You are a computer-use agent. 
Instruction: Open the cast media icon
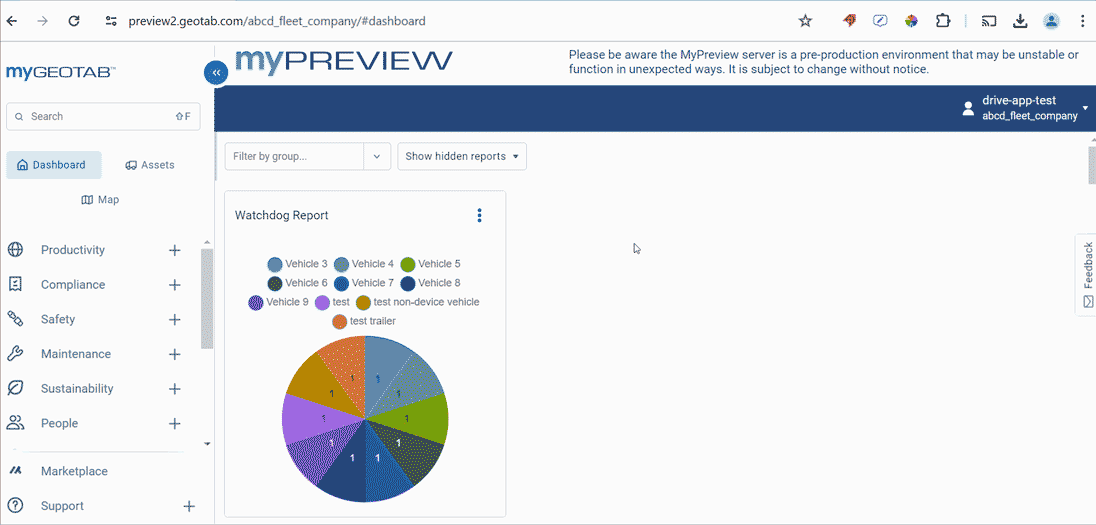point(988,21)
